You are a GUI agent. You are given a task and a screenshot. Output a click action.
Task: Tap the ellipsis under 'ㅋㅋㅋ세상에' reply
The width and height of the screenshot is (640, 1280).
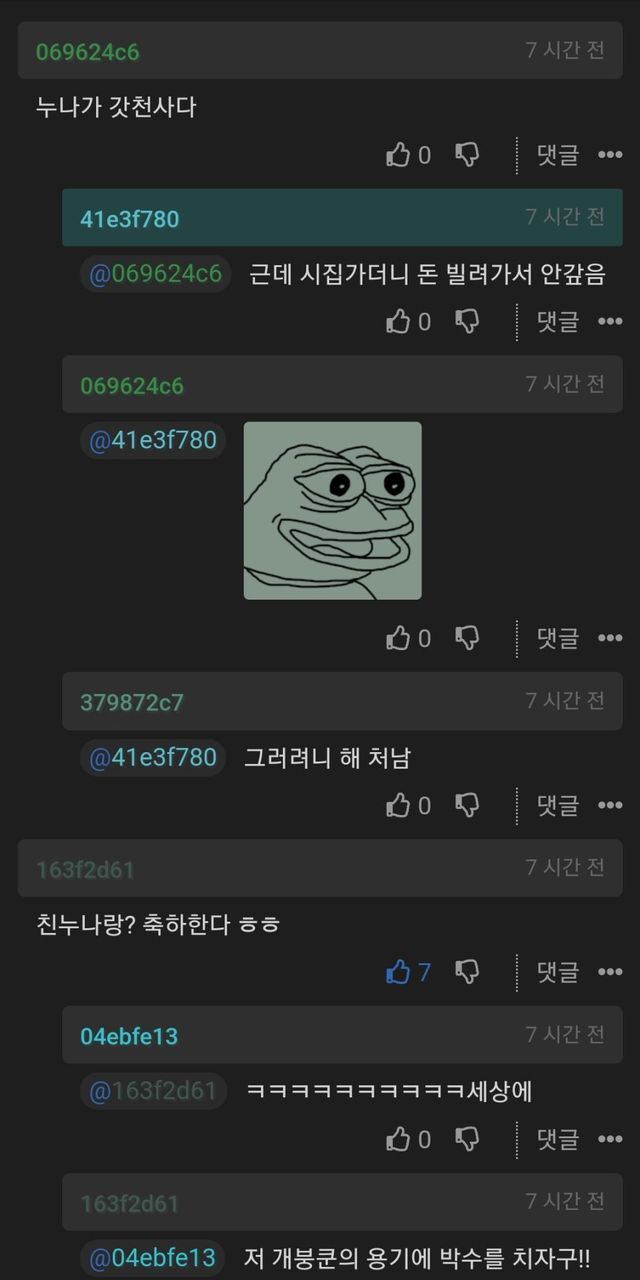click(610, 1139)
